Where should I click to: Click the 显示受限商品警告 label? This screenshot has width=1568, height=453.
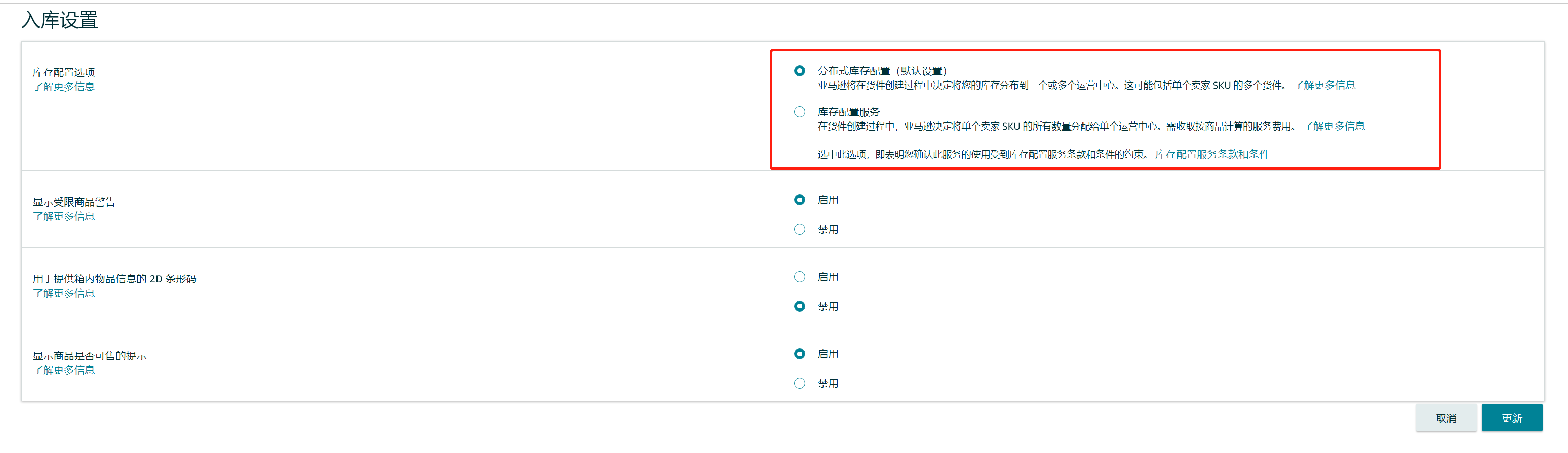[74, 202]
